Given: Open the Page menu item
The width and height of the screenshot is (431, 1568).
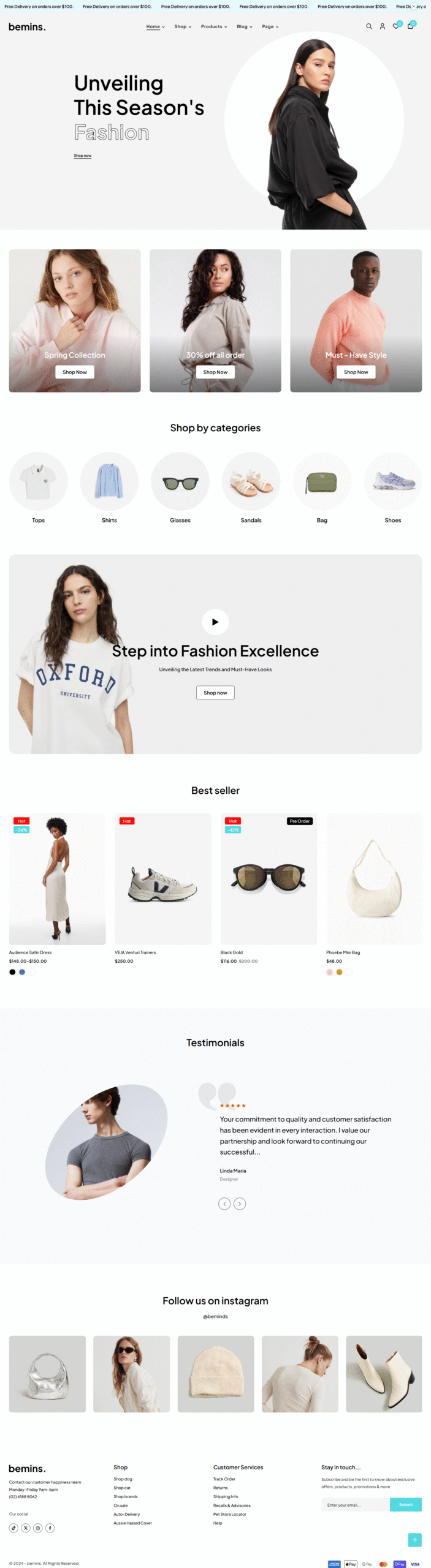Looking at the screenshot, I should 270,26.
